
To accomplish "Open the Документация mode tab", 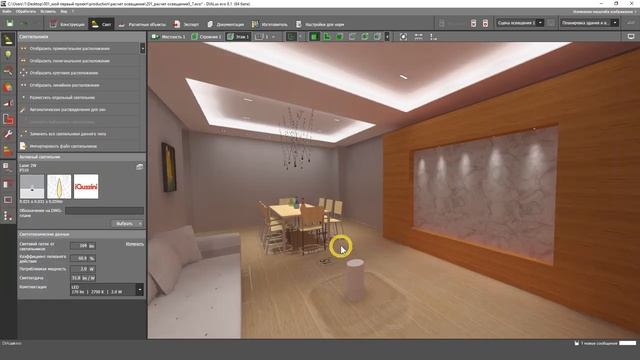I will tap(225, 24).
